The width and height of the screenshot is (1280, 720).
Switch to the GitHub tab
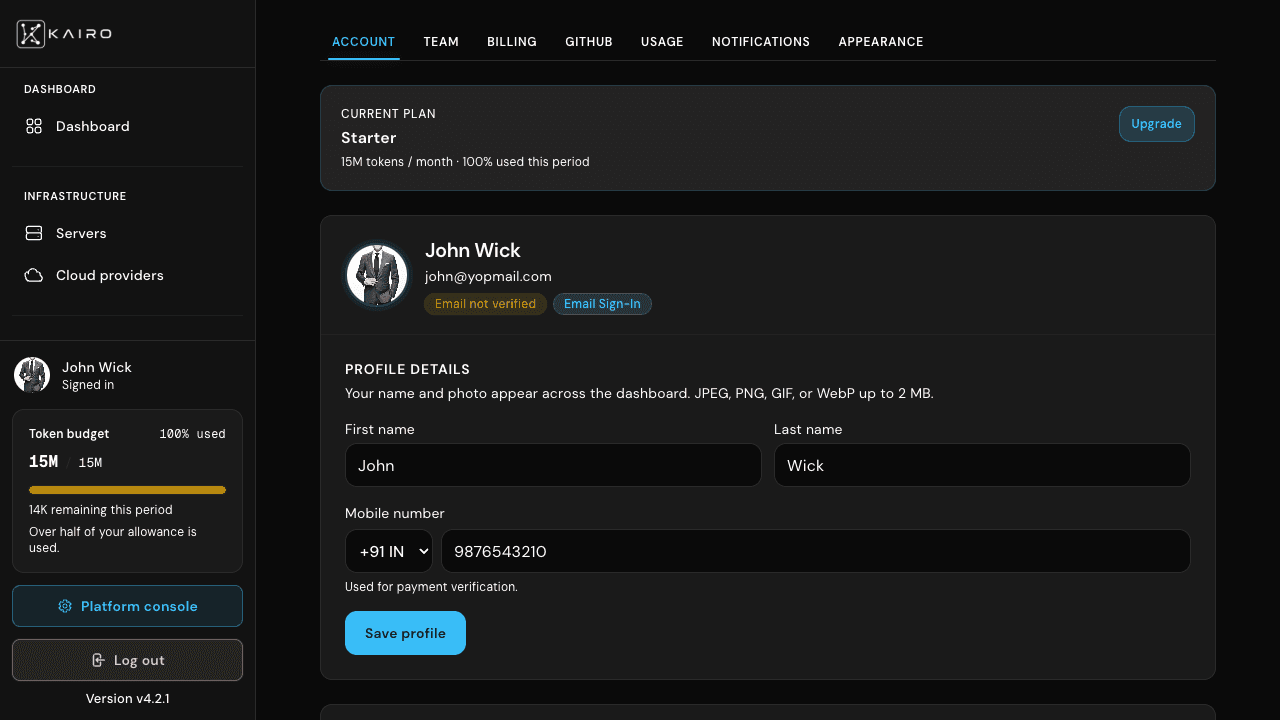[x=589, y=42]
